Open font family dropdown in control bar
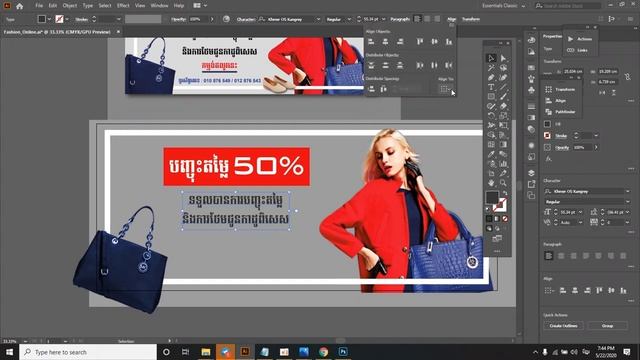Viewport: 640px width, 360px height. 318,19
